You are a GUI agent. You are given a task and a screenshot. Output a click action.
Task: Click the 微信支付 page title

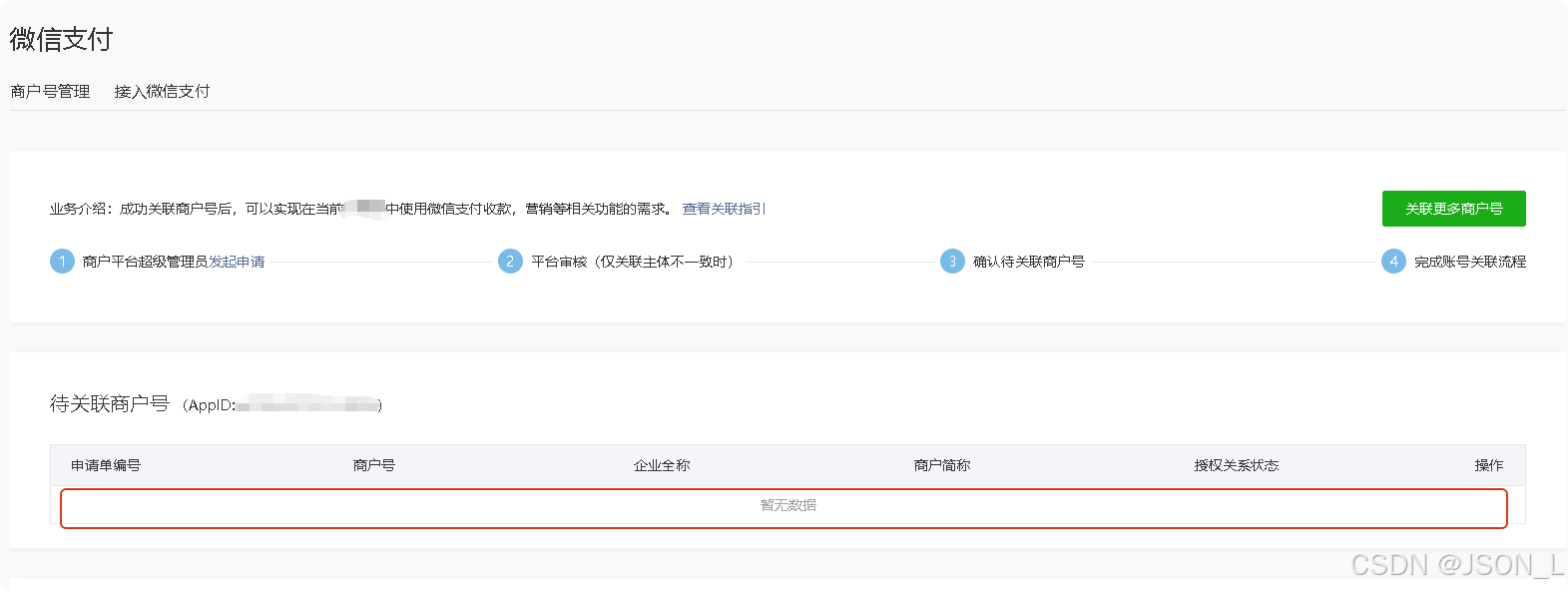[x=61, y=39]
